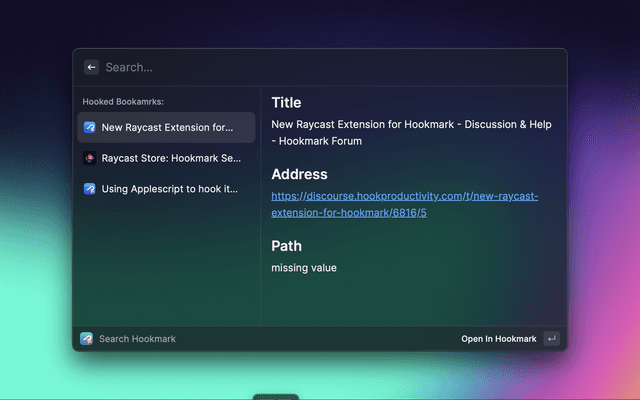Click the 'missing value' path text
Viewport: 640px width, 400px height.
[304, 268]
